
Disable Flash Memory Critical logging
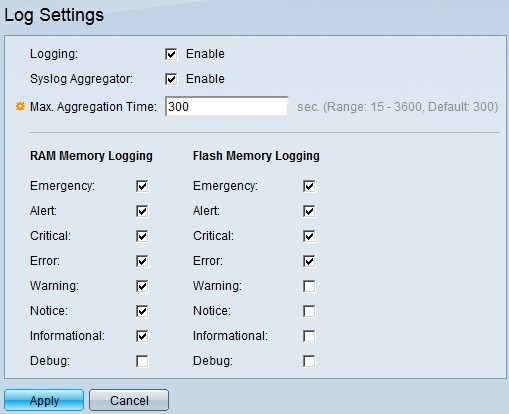[309, 236]
